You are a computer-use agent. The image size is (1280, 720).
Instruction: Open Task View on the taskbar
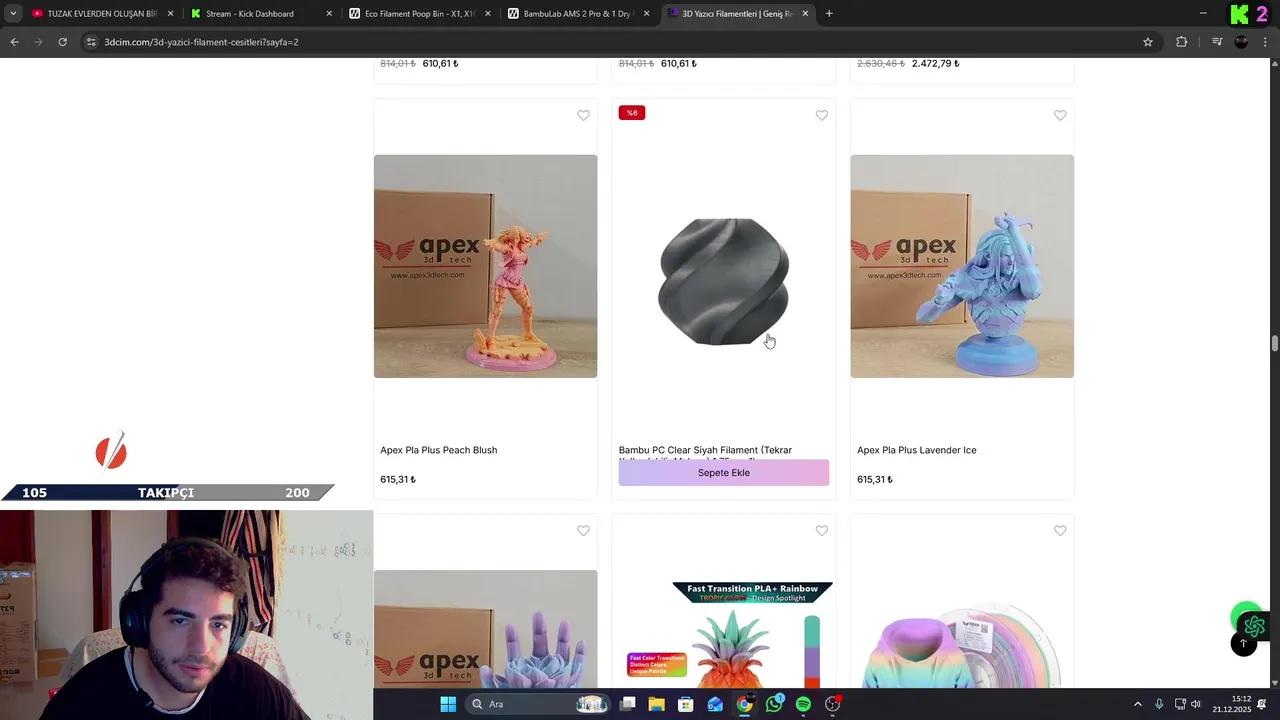coord(628,704)
